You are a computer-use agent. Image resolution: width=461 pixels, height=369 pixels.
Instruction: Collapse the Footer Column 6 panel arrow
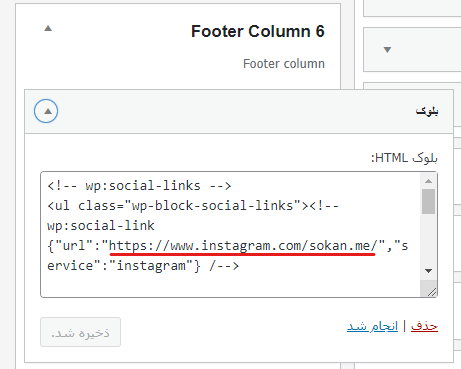(x=48, y=28)
